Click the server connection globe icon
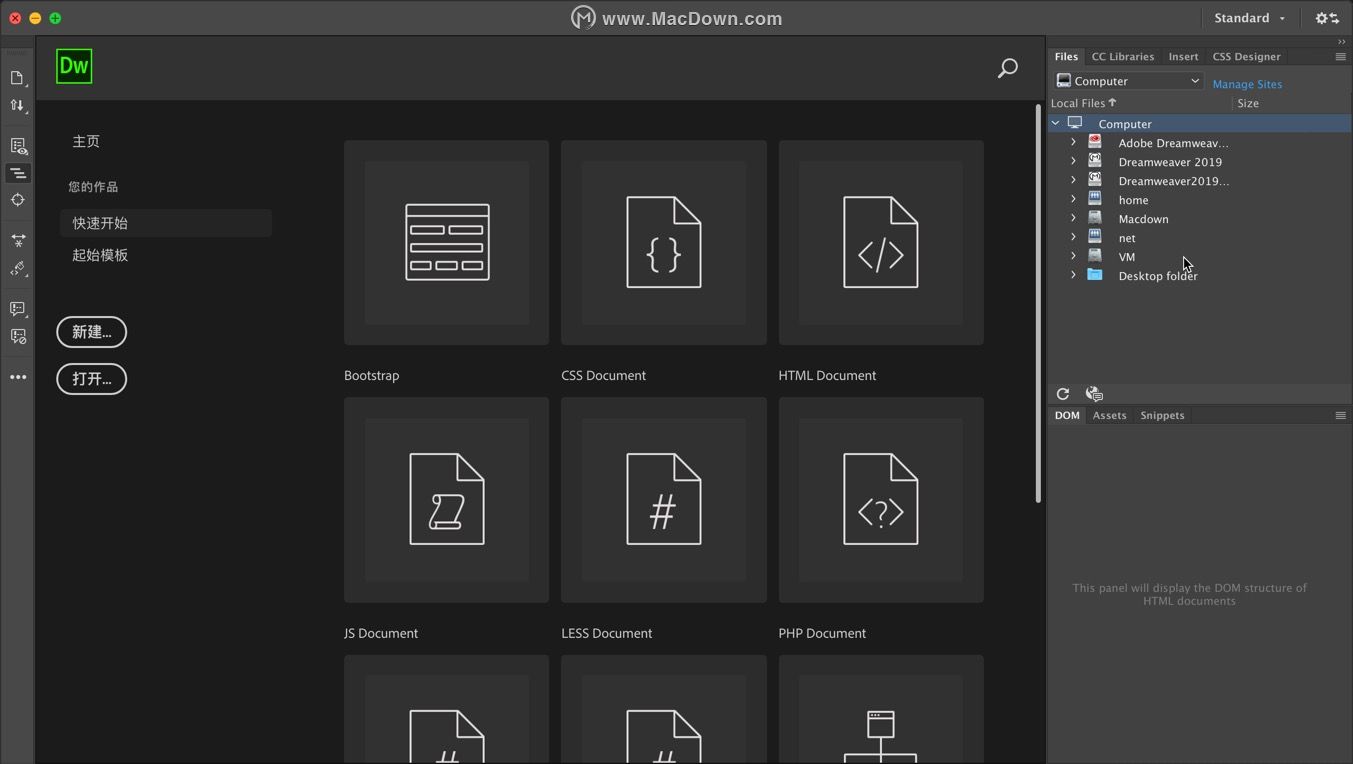The height and width of the screenshot is (764, 1353). 1094,394
